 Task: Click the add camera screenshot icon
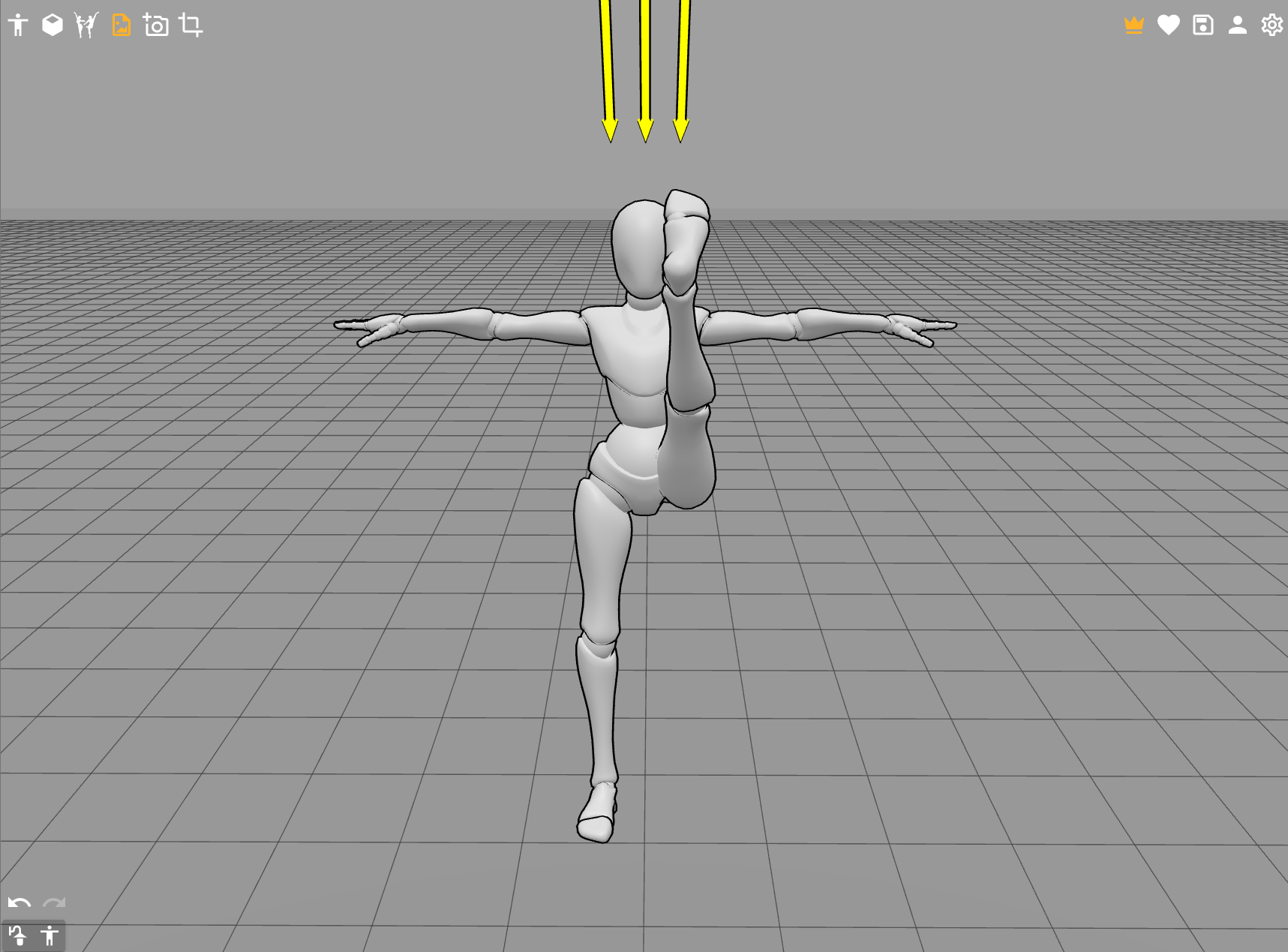click(x=156, y=26)
